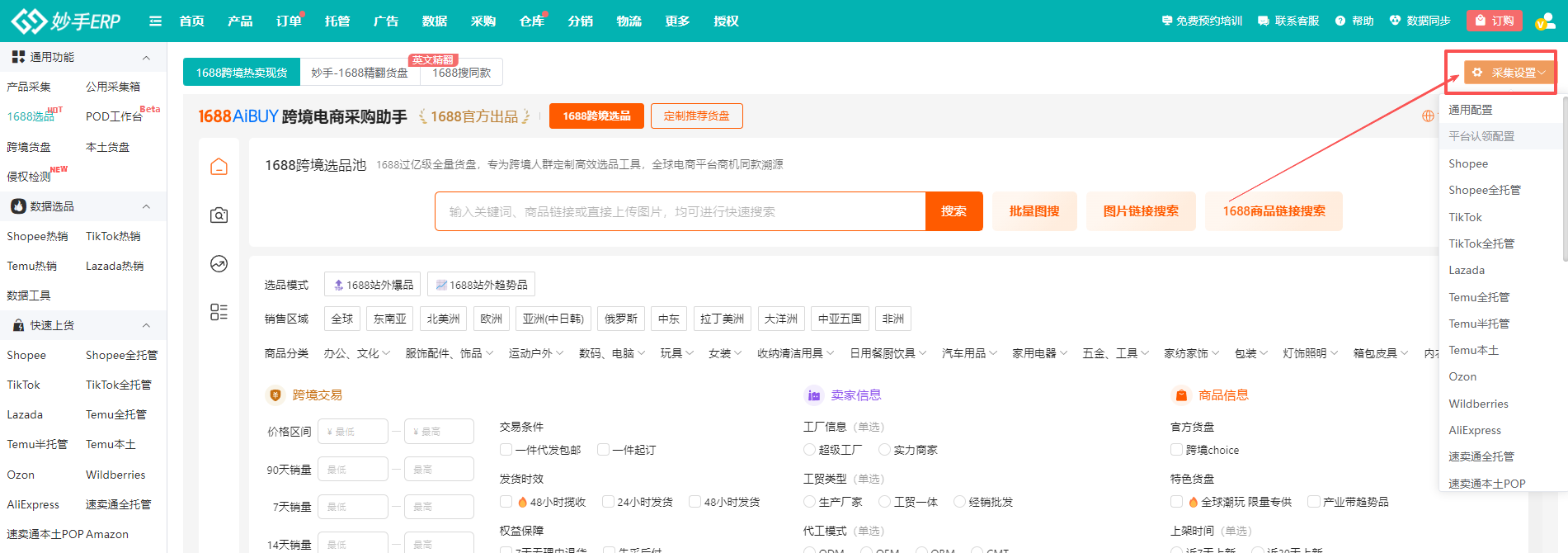This screenshot has width=1568, height=553.
Task: Click the 快速上货 bag icon
Action: coord(18,325)
